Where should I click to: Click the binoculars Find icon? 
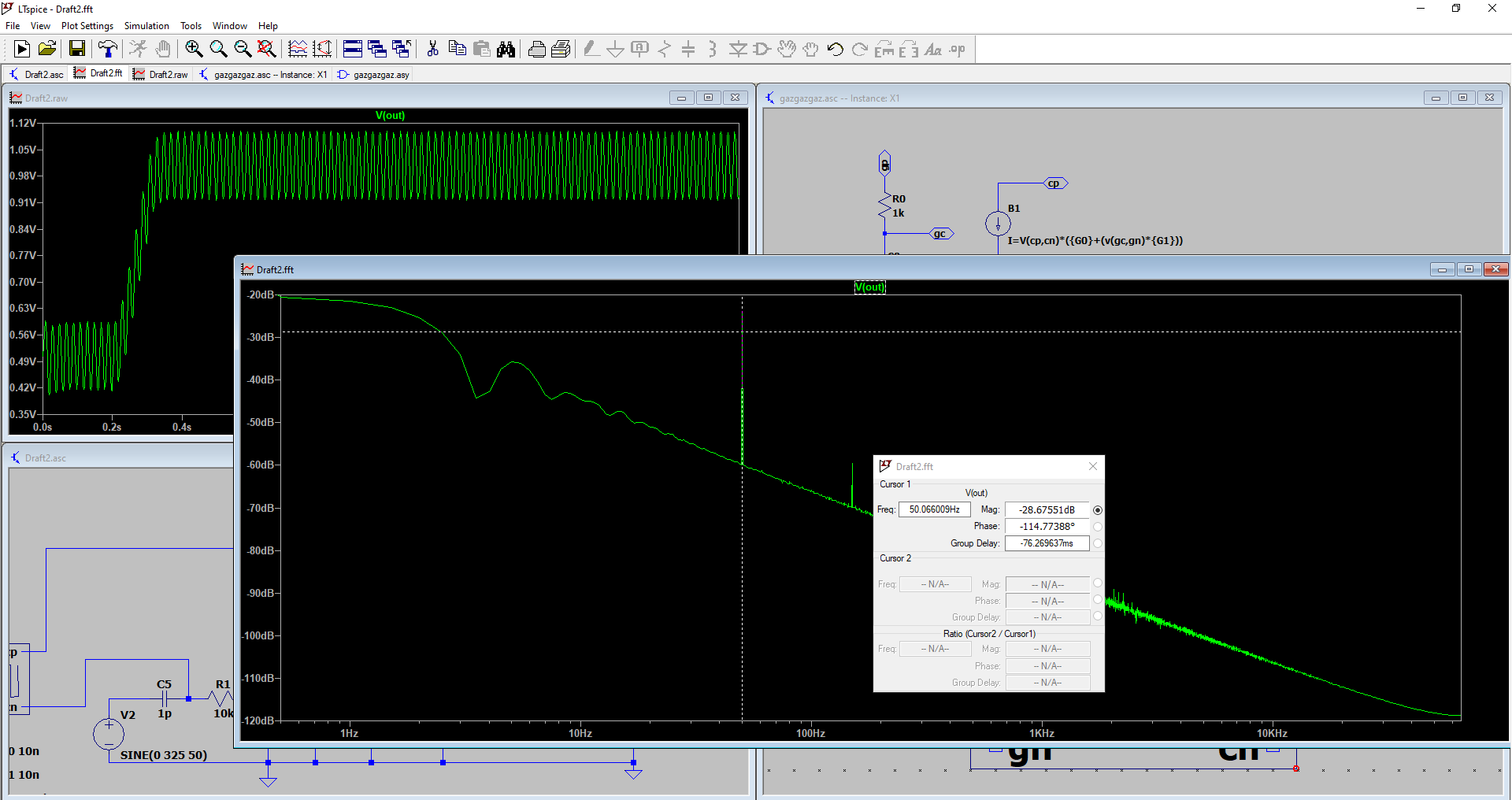pos(506,50)
